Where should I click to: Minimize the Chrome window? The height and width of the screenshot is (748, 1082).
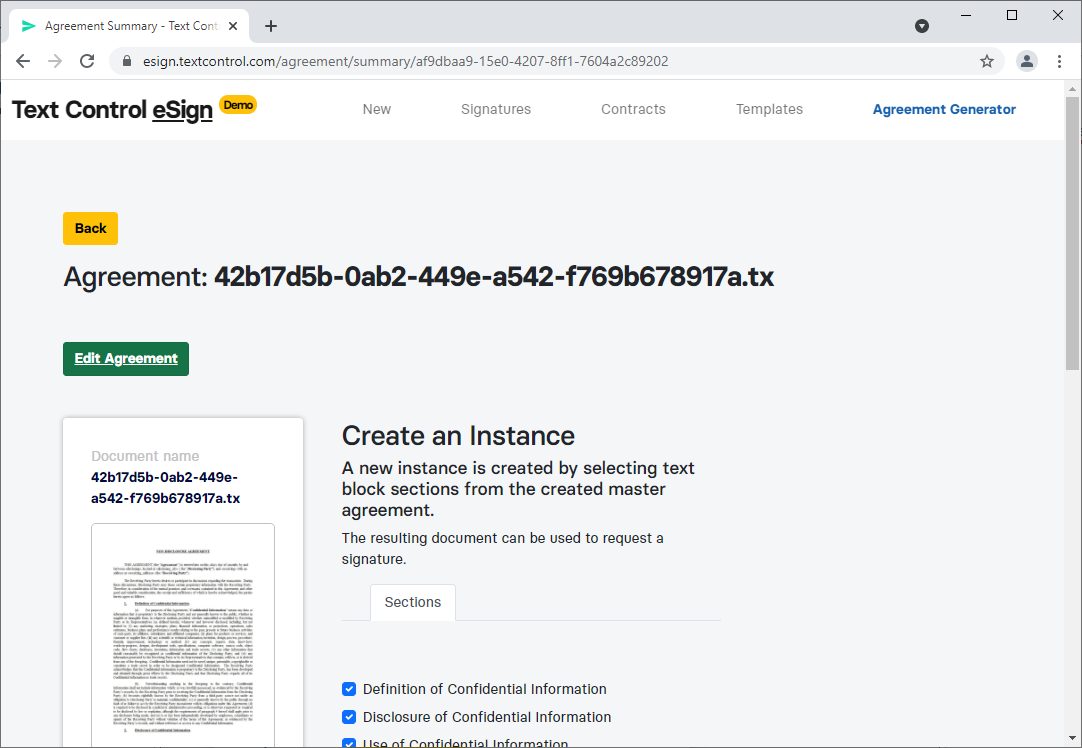coord(966,15)
